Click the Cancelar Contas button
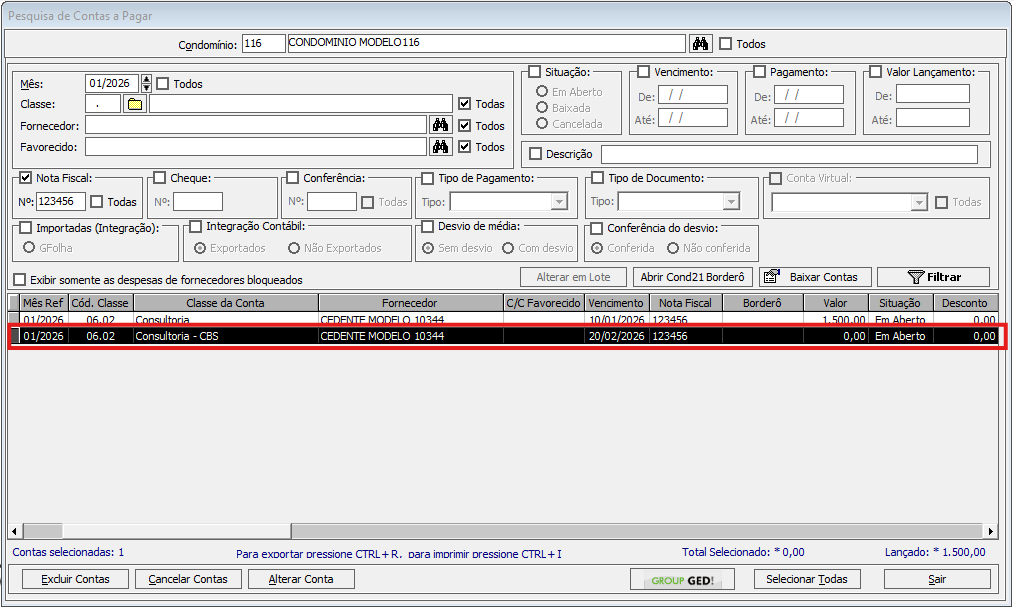Screen dimensions: 1014x607 (x=188, y=579)
